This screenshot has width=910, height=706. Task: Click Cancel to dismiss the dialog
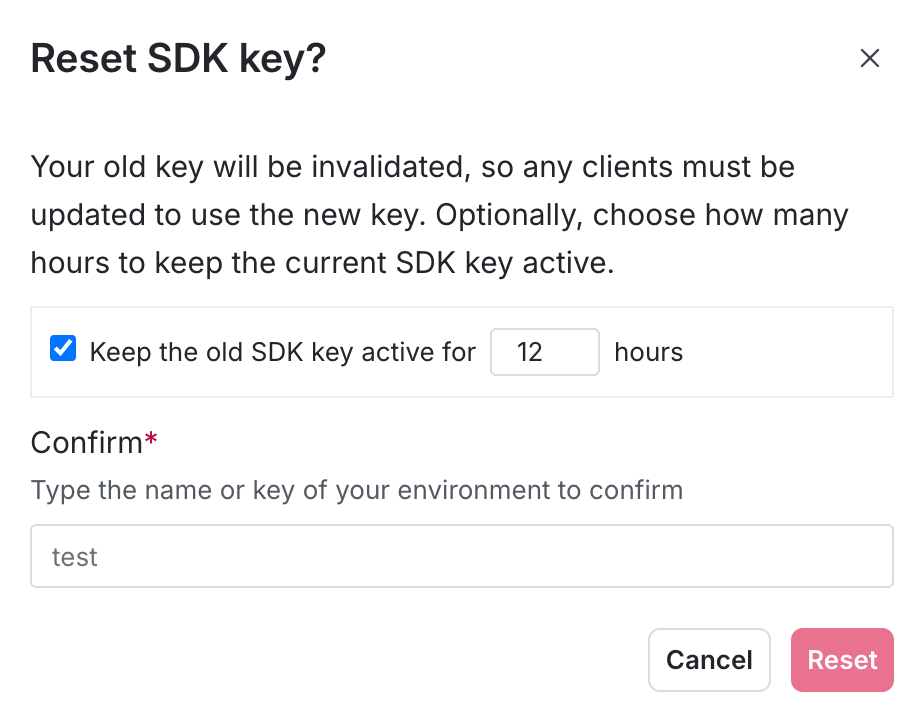(x=709, y=660)
